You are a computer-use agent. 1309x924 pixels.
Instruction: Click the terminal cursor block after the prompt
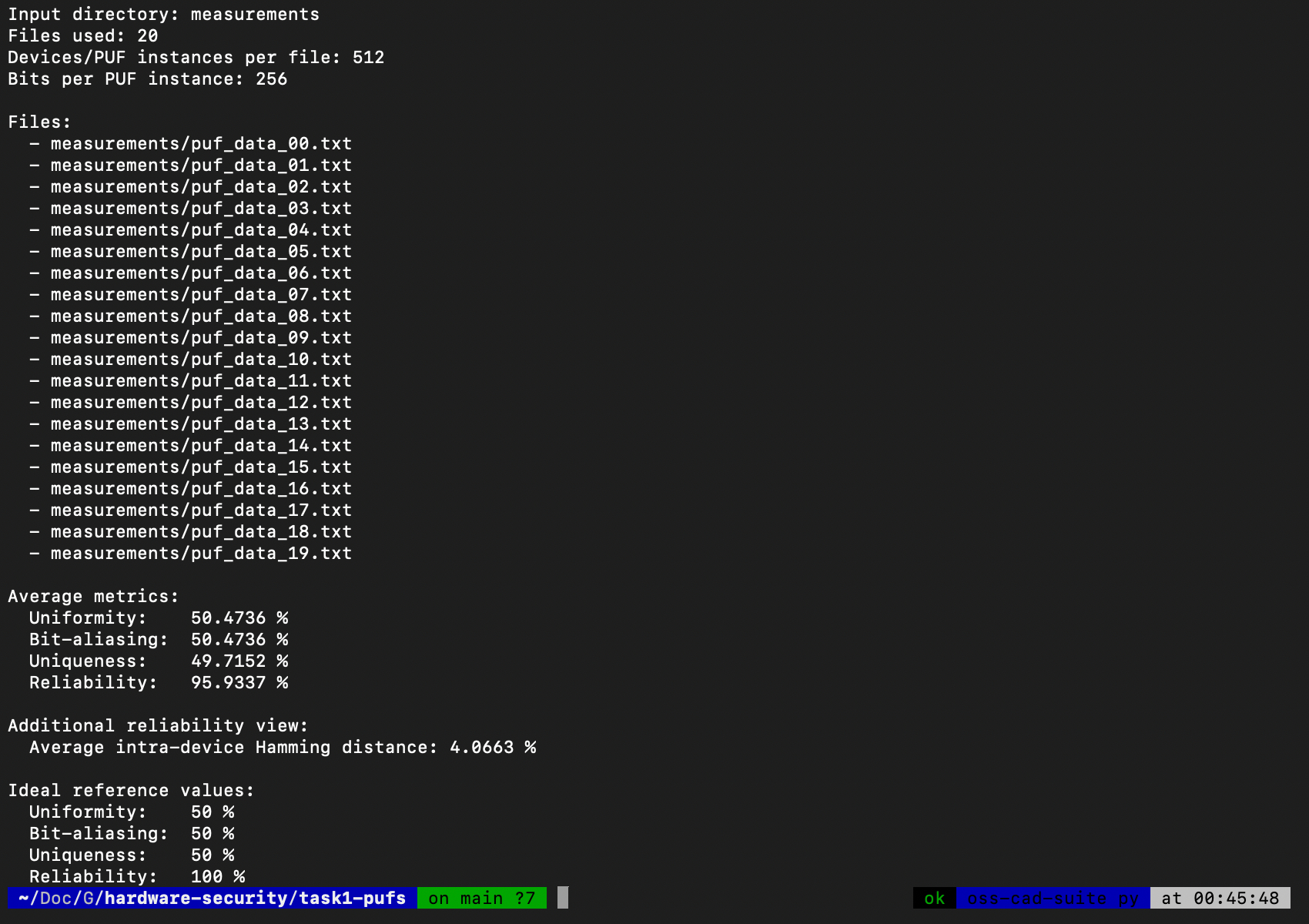click(x=563, y=898)
